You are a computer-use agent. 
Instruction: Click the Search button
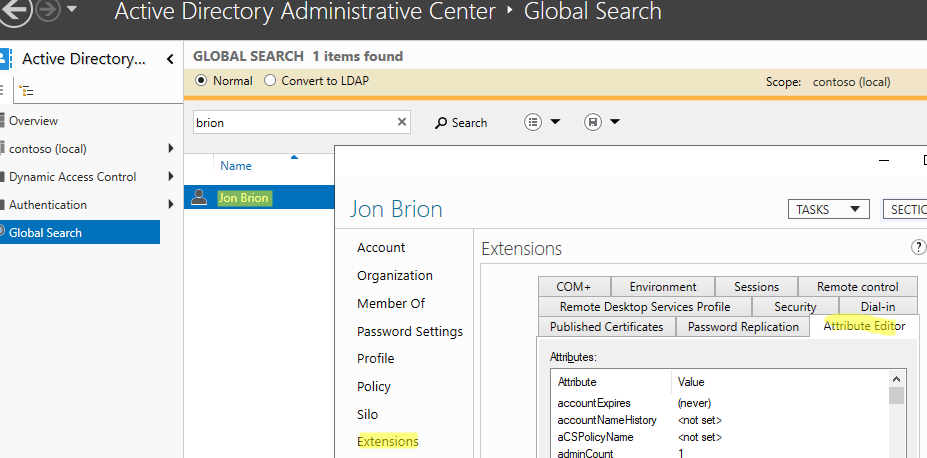point(461,122)
